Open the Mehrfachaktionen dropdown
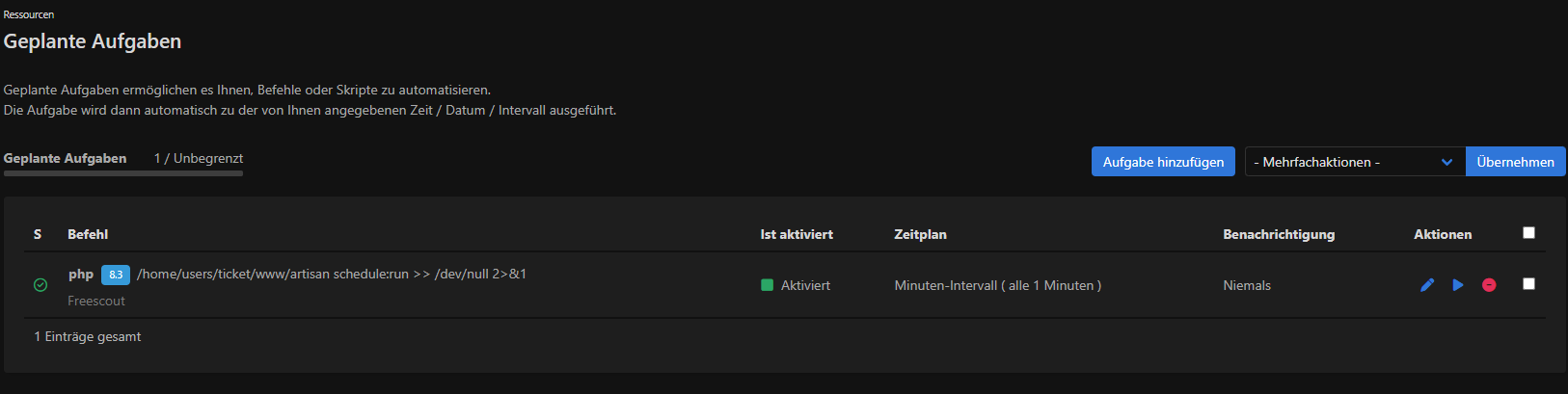The width and height of the screenshot is (1568, 394). point(1355,162)
